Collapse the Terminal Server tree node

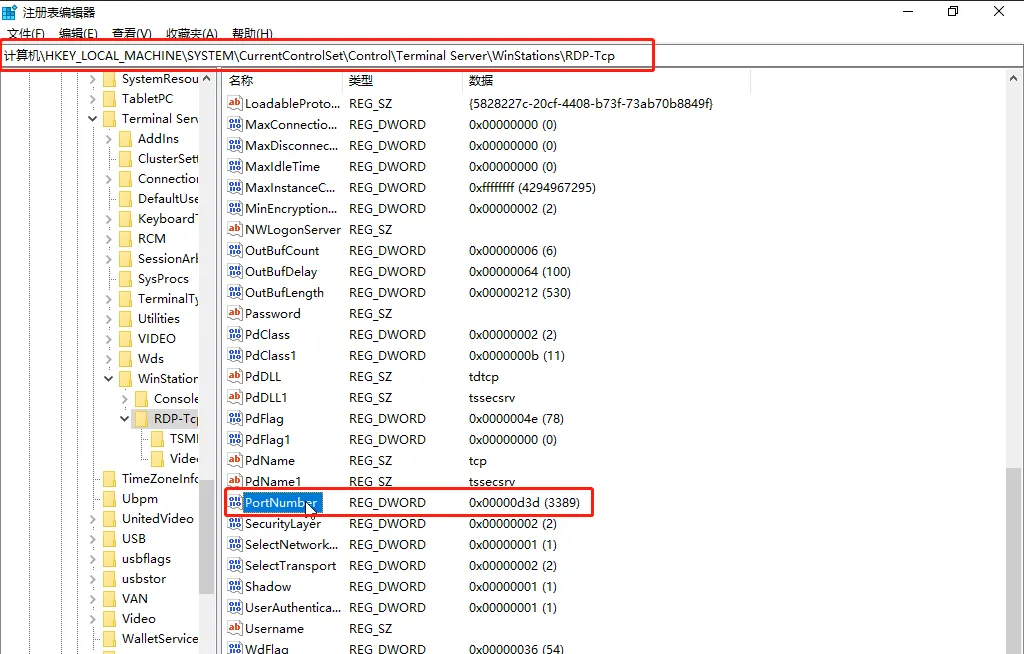click(93, 119)
